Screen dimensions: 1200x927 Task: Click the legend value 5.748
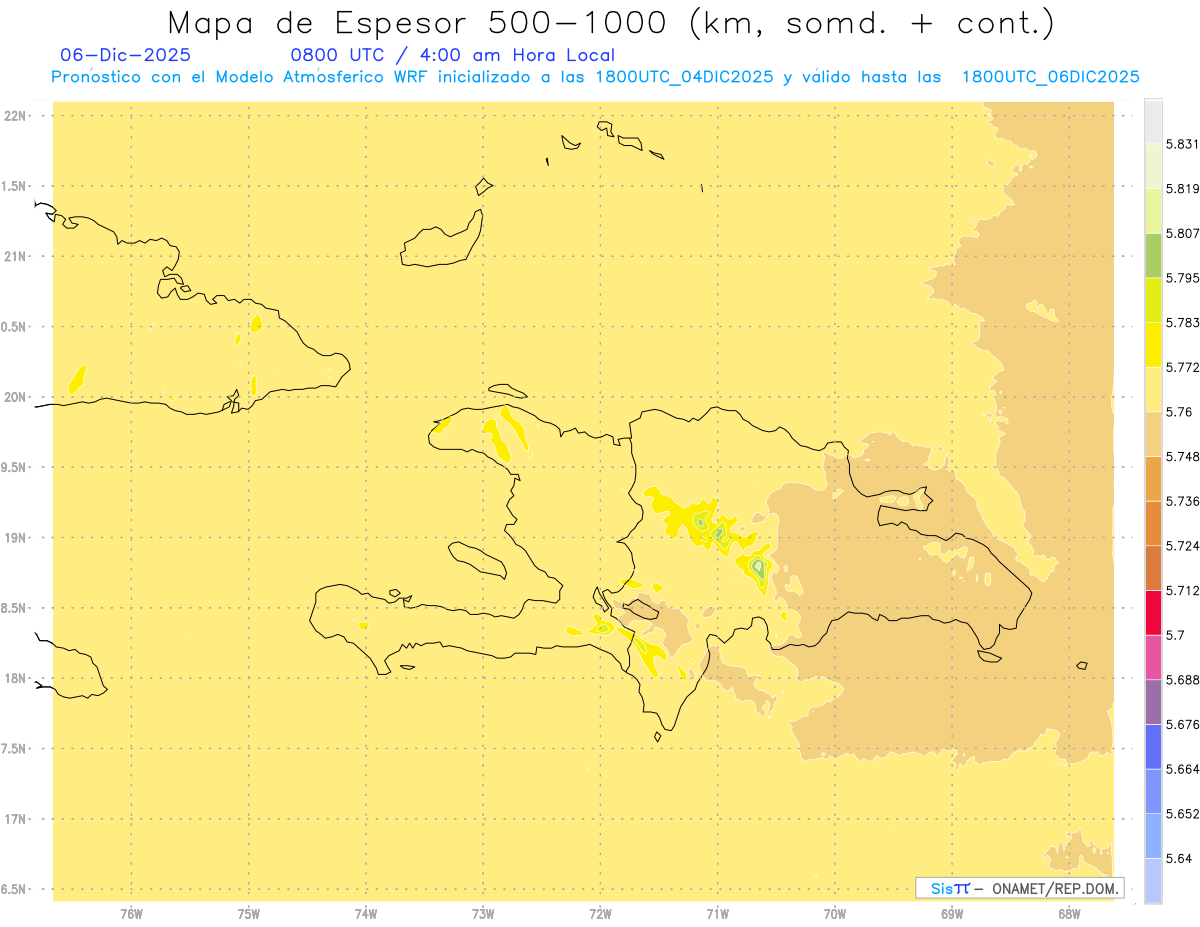1182,456
